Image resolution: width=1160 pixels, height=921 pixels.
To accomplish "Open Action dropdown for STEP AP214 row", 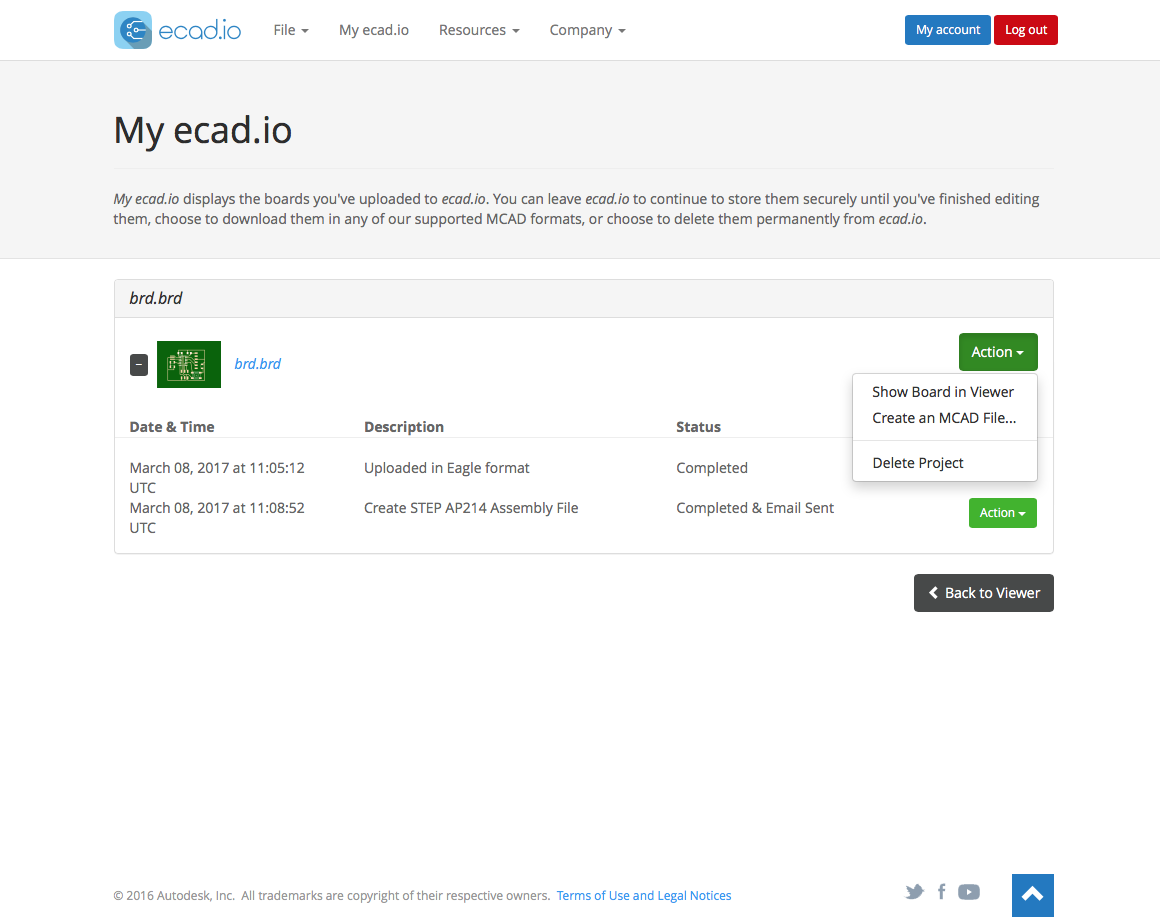I will (x=1002, y=513).
